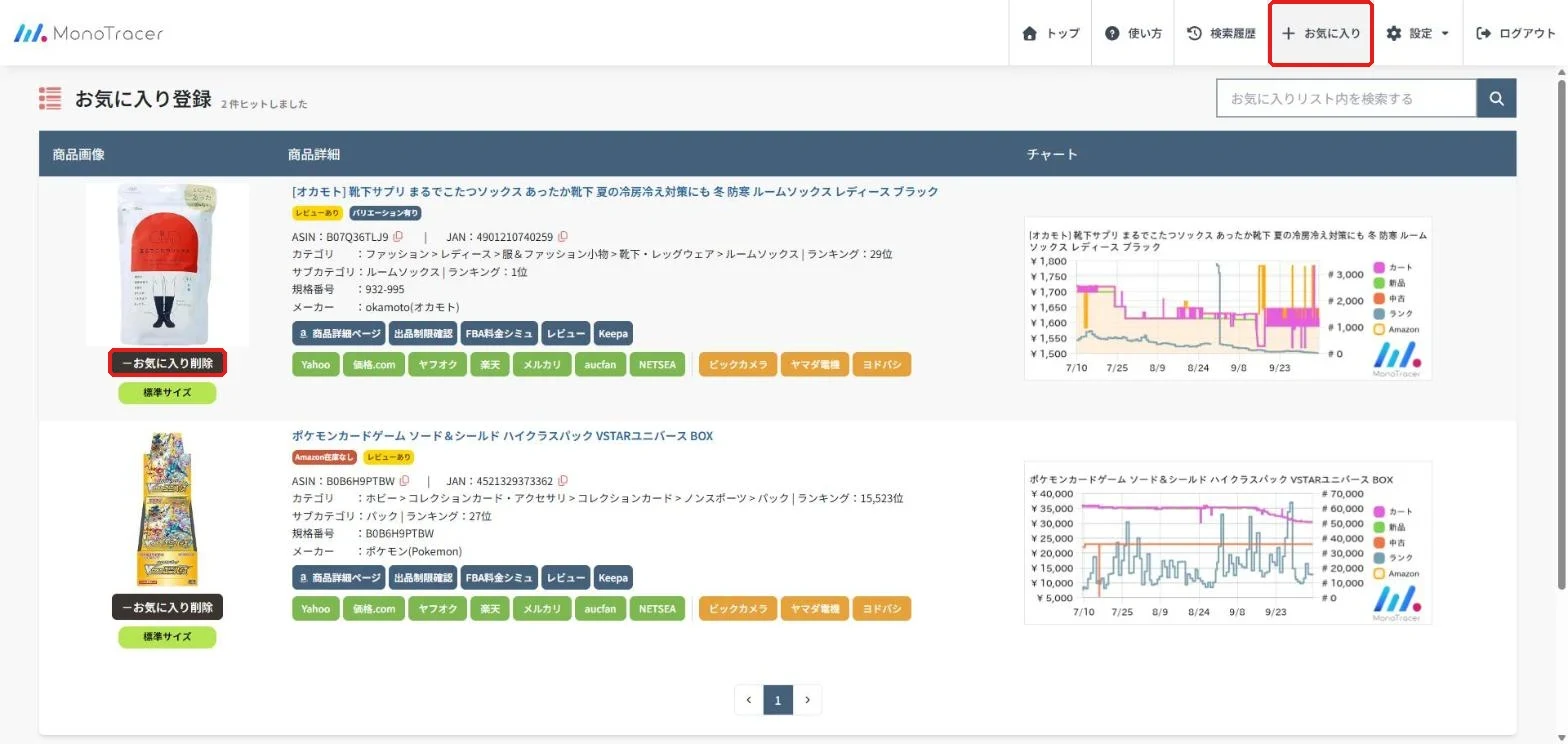Search Pokemon card box on 価格.com

click(x=374, y=608)
